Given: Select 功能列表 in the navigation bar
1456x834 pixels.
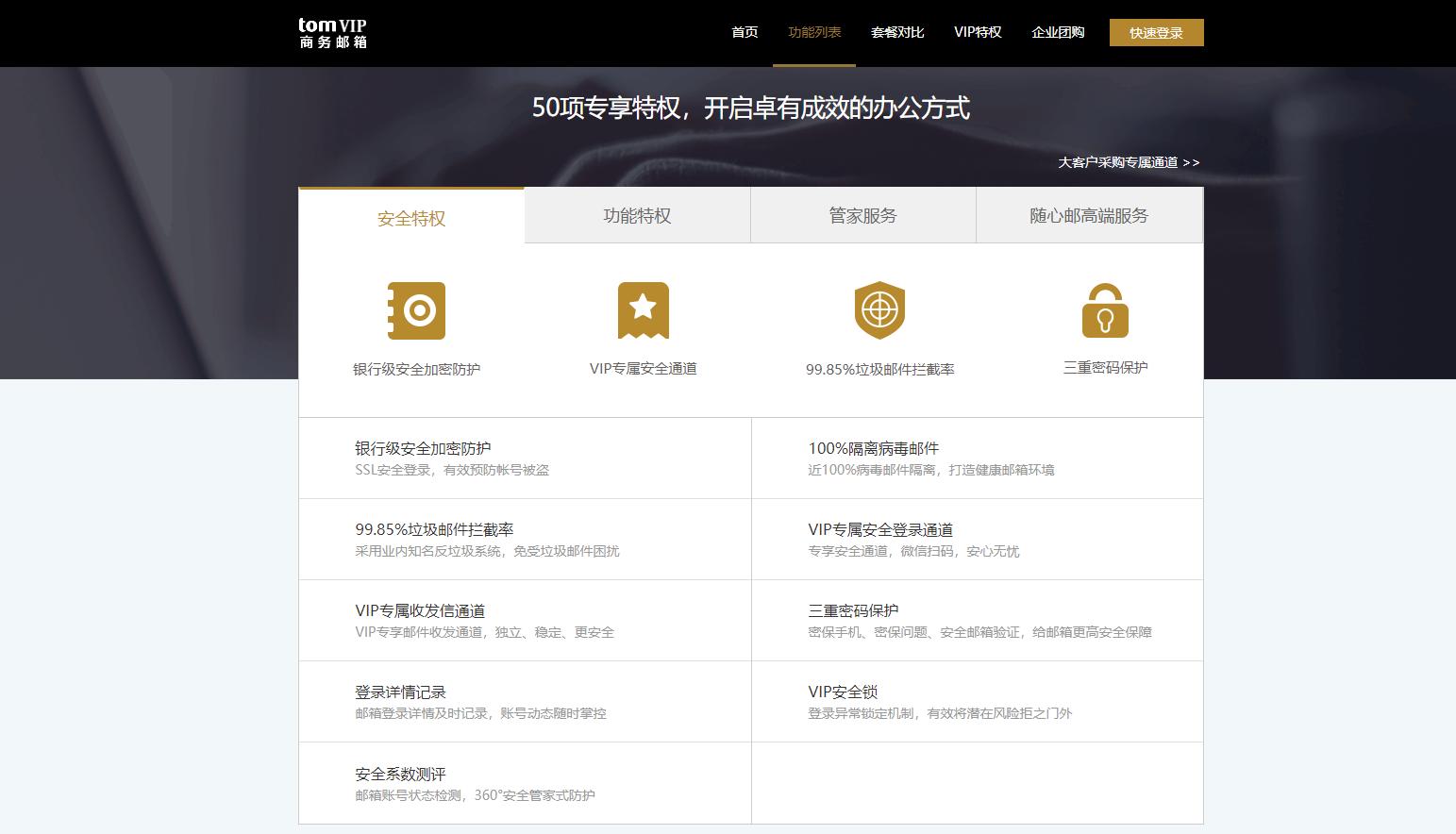Looking at the screenshot, I should pyautogui.click(x=814, y=31).
